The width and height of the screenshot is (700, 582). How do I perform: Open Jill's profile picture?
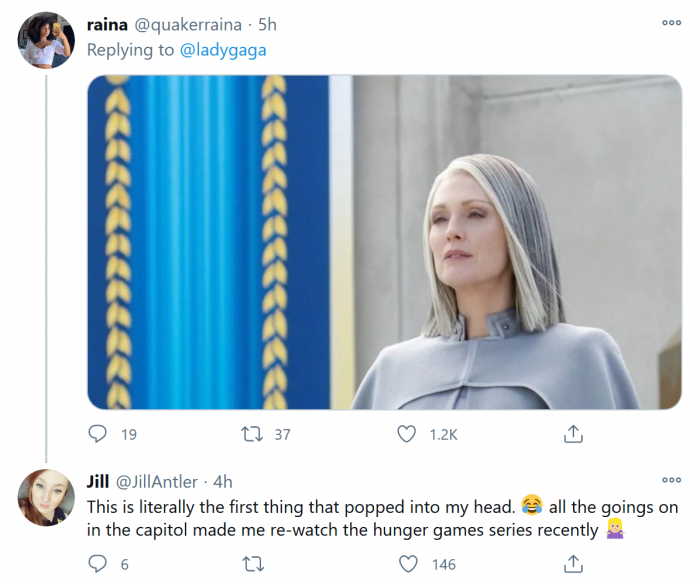pos(47,496)
